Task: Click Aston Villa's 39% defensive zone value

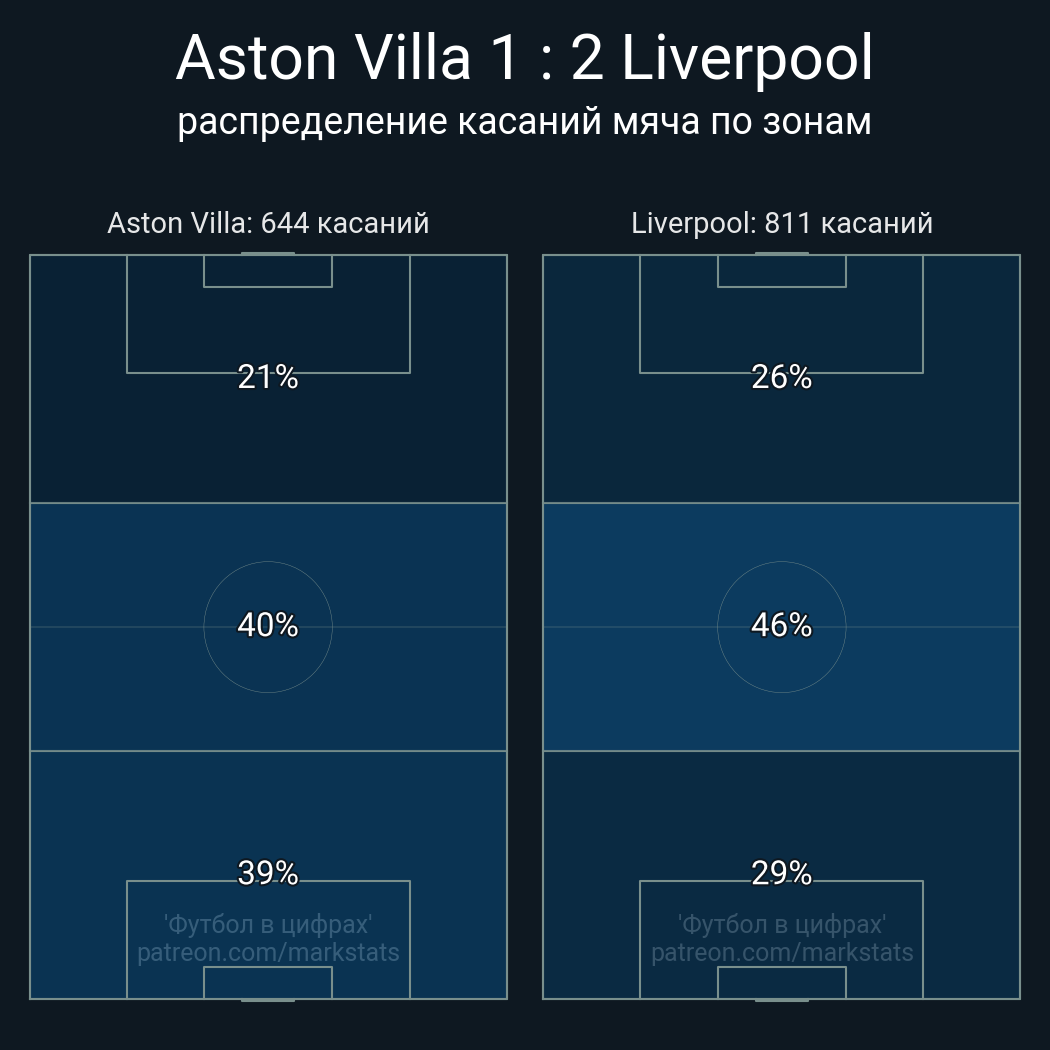Action: [268, 873]
